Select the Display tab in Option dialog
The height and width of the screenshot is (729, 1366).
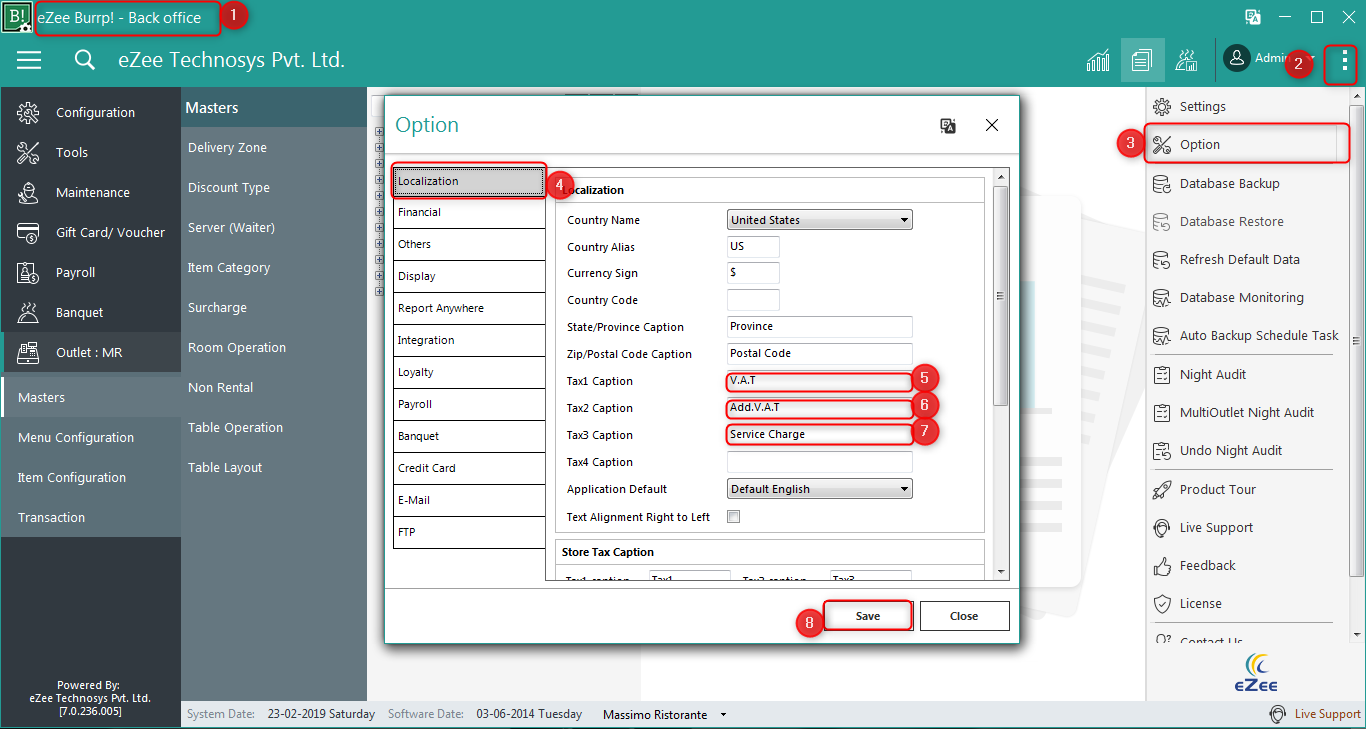coord(469,276)
